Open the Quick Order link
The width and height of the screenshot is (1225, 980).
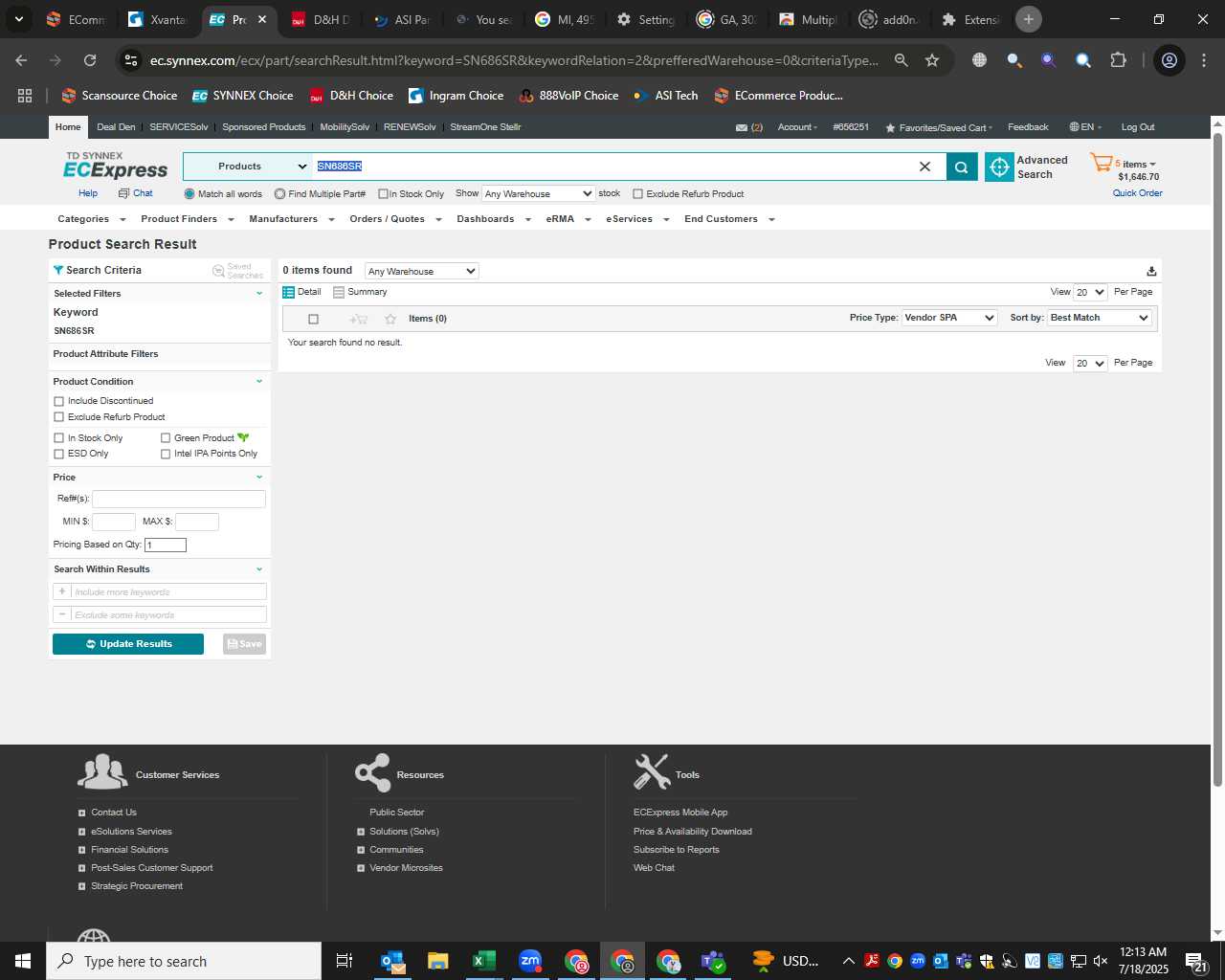click(1137, 193)
